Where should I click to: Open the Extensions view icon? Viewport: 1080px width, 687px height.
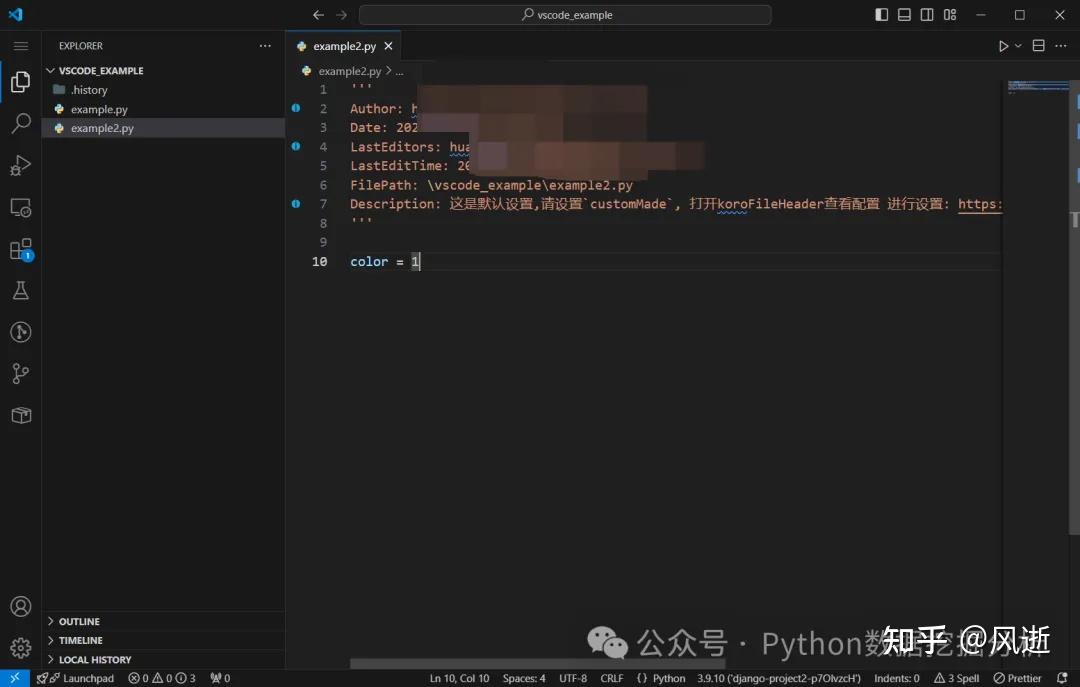[x=20, y=249]
